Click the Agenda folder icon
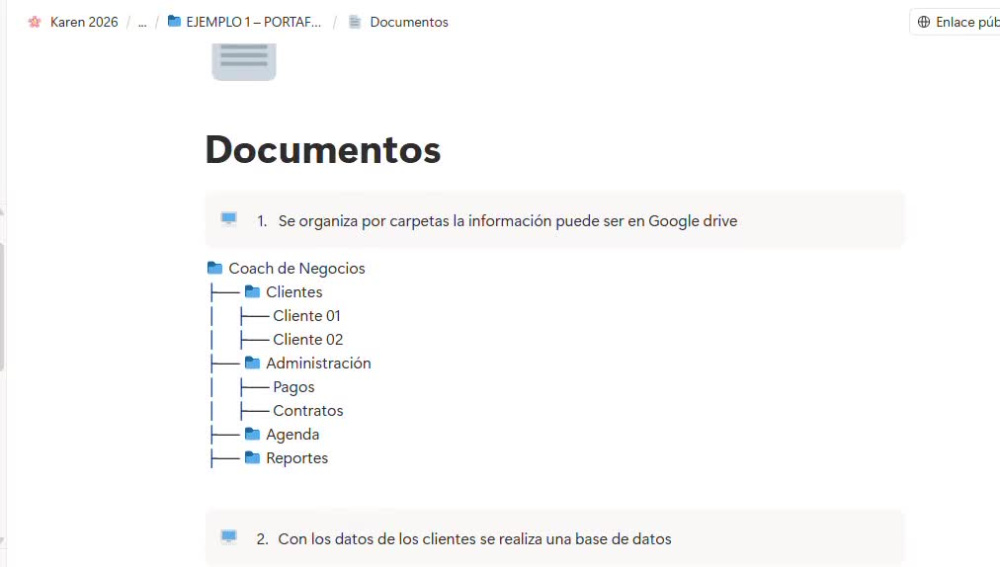Viewport: 1000px width, 567px height. tap(253, 434)
